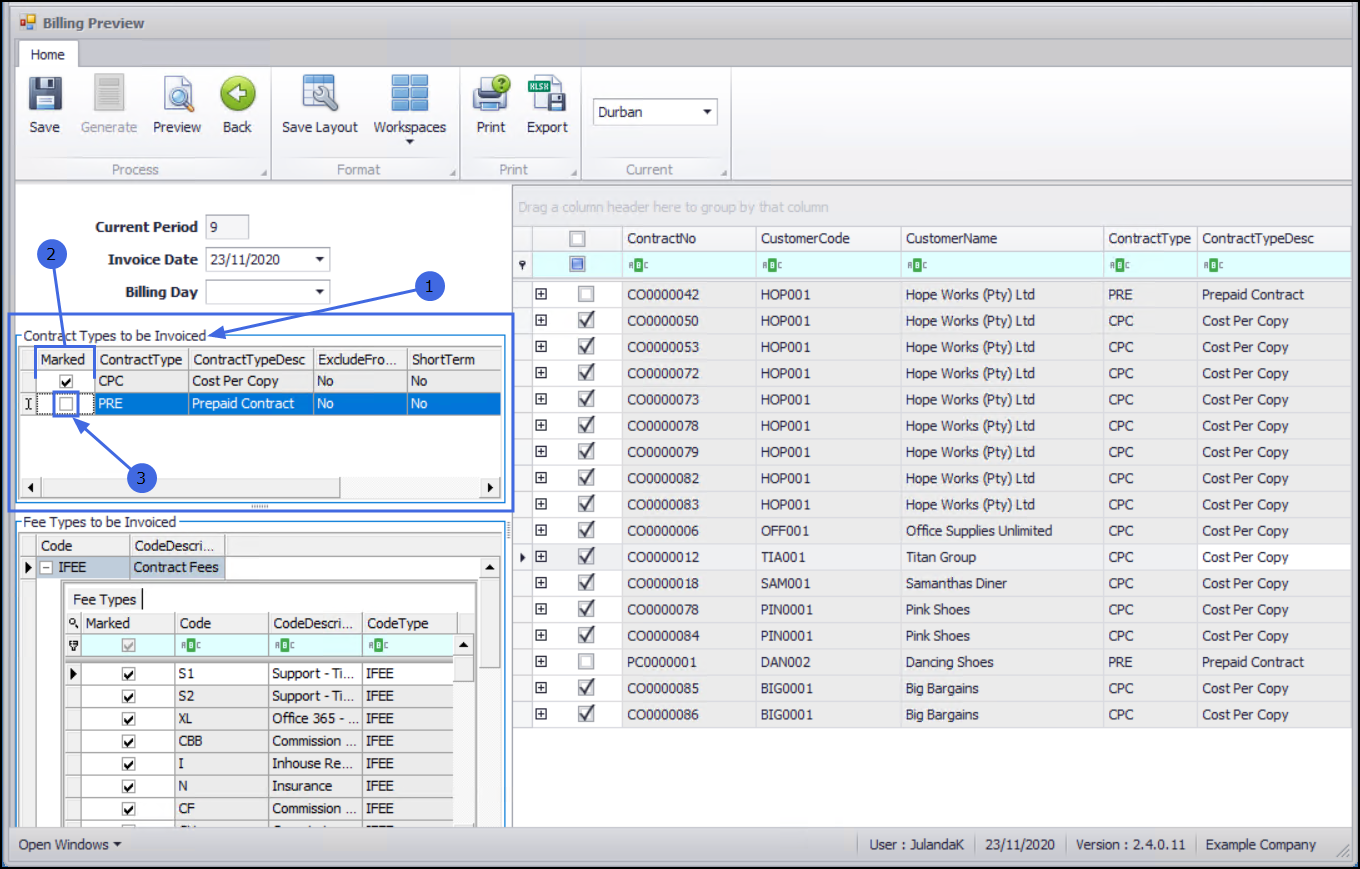Open the Workspaces menu icon

point(409,95)
